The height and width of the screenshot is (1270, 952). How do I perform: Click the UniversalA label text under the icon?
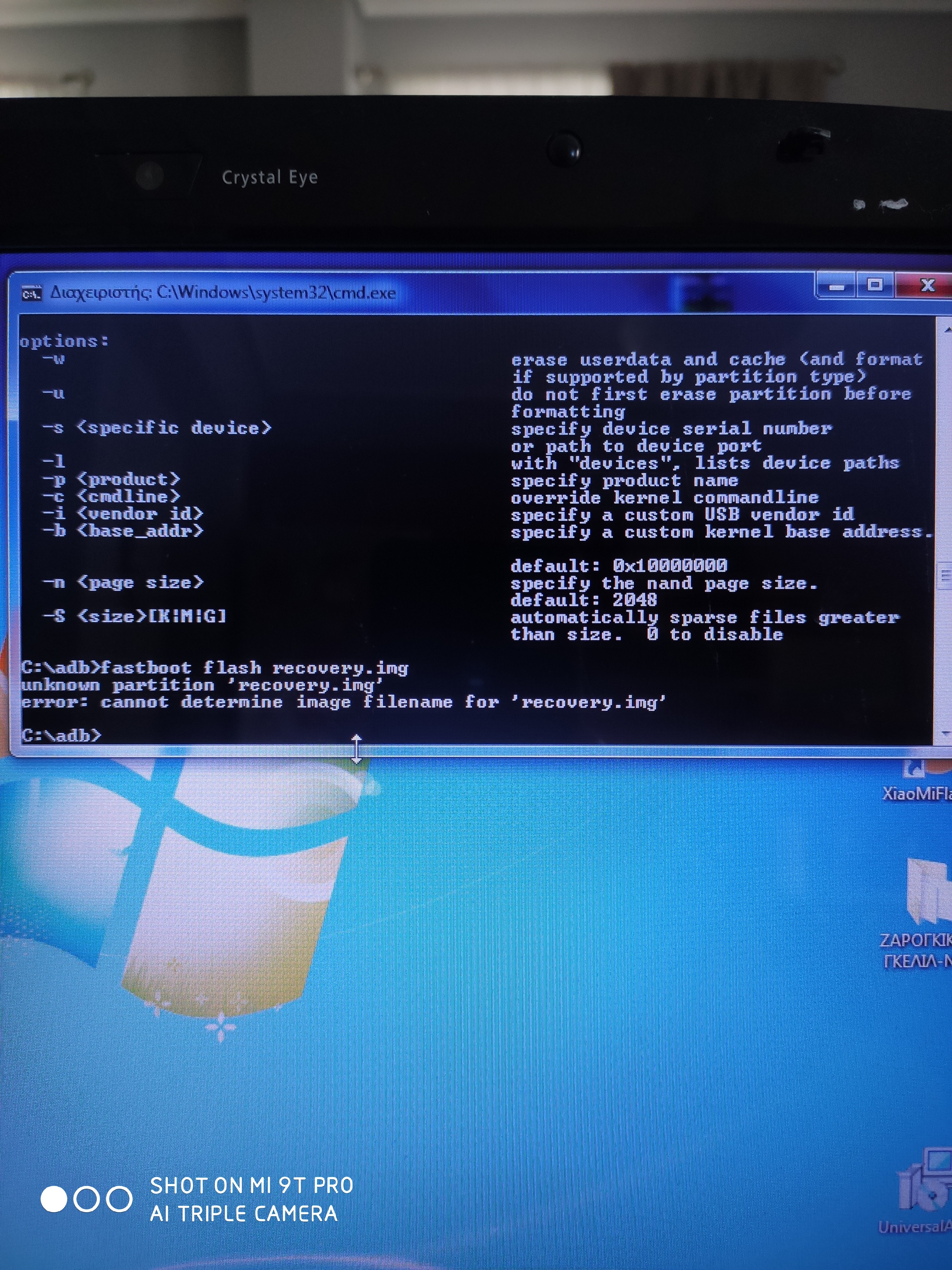click(x=915, y=1227)
